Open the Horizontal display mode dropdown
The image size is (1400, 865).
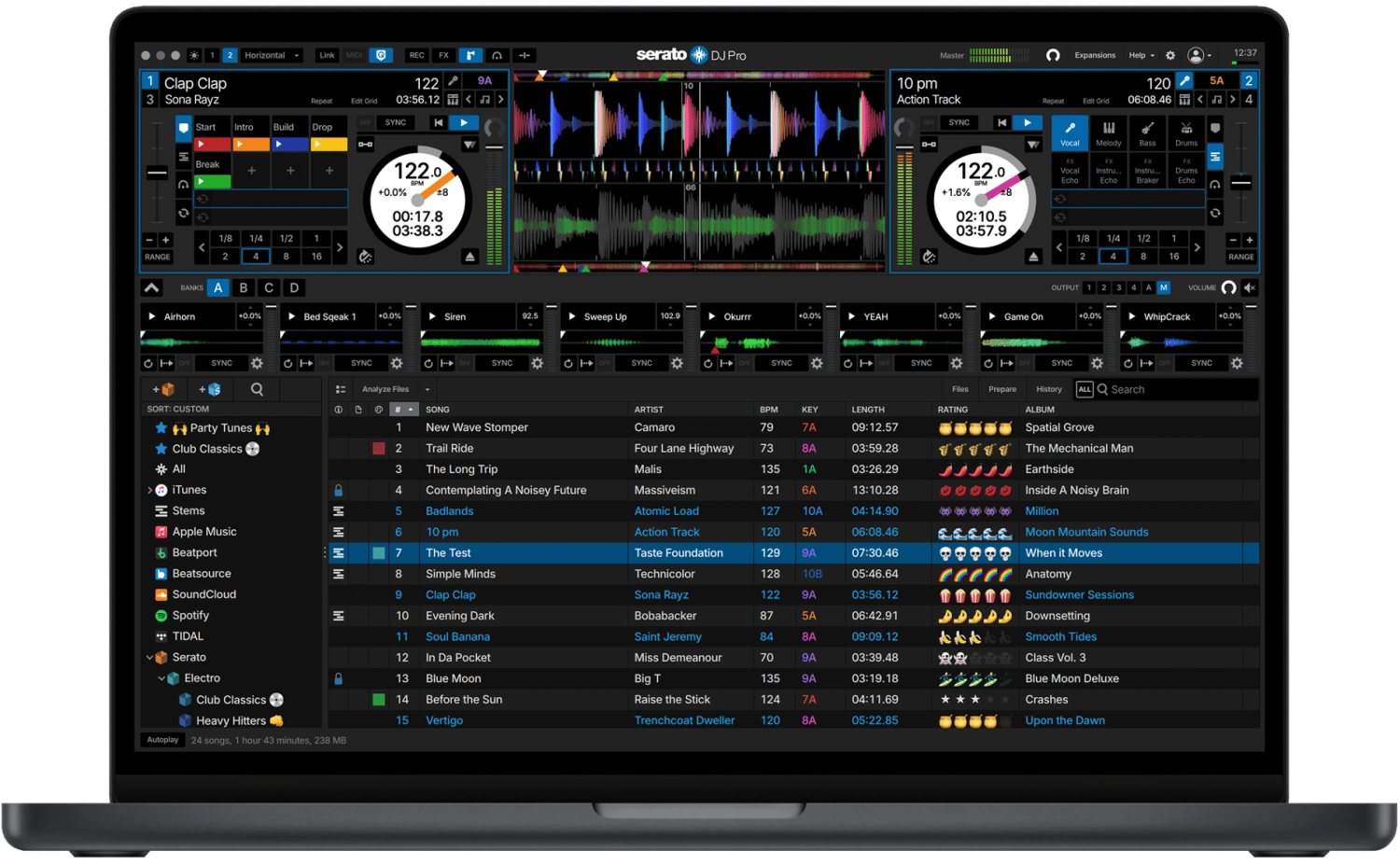[x=273, y=56]
